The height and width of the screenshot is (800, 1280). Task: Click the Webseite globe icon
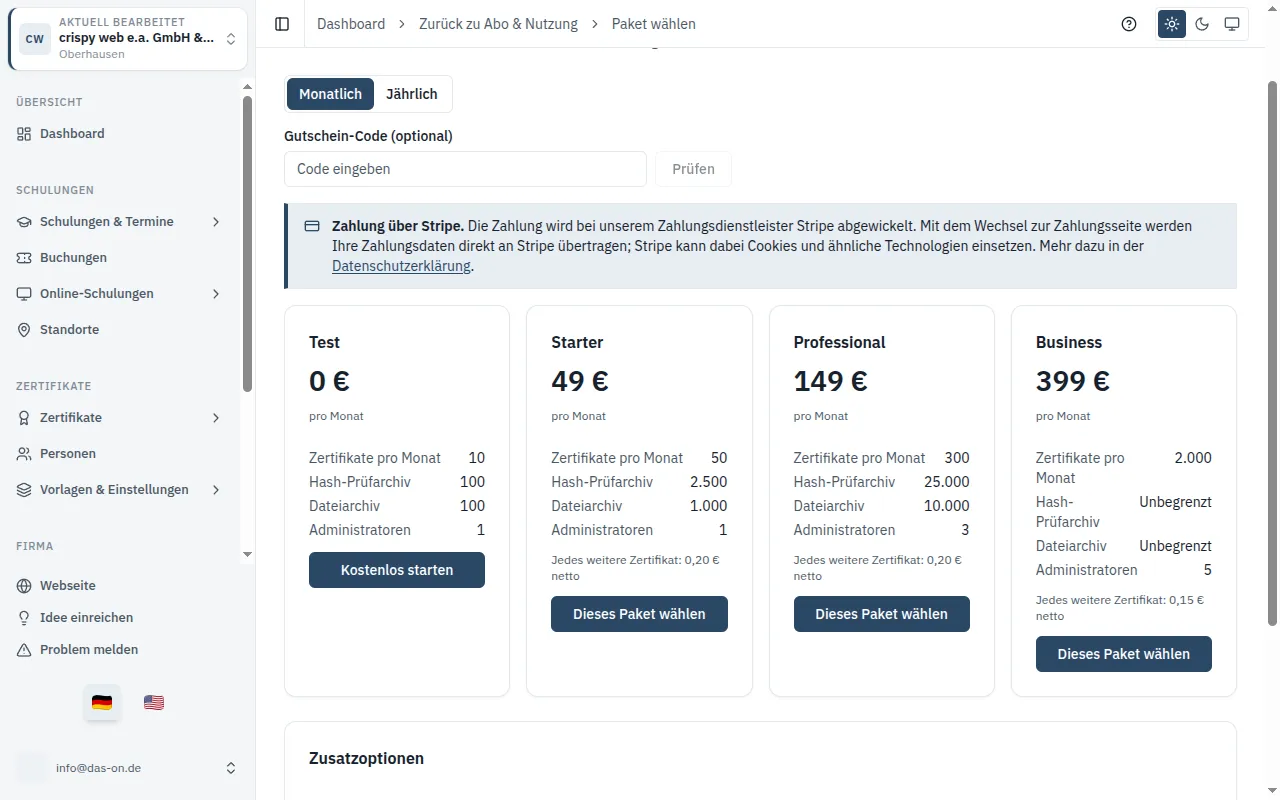(x=24, y=586)
